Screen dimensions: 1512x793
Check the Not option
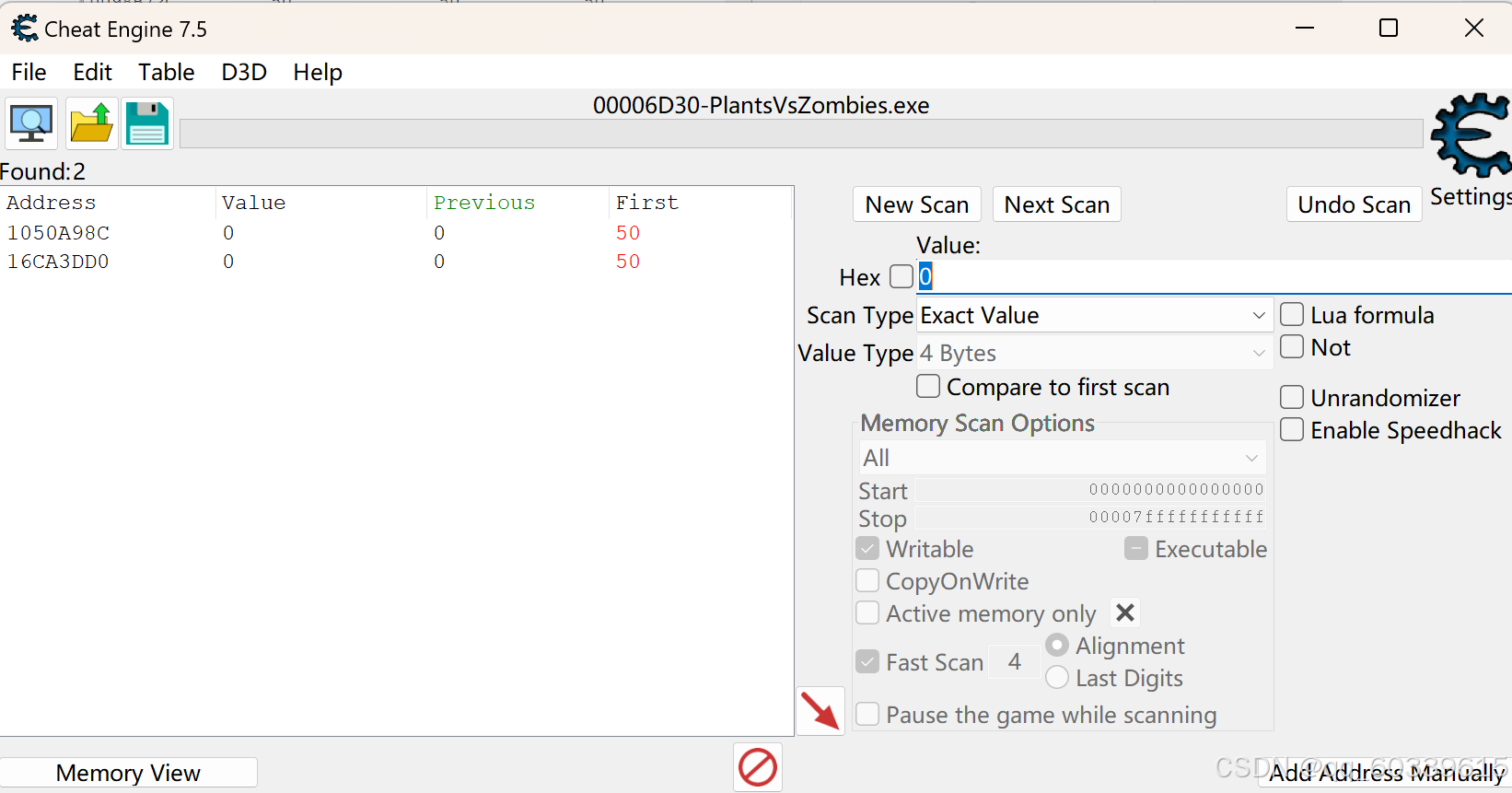[1292, 347]
